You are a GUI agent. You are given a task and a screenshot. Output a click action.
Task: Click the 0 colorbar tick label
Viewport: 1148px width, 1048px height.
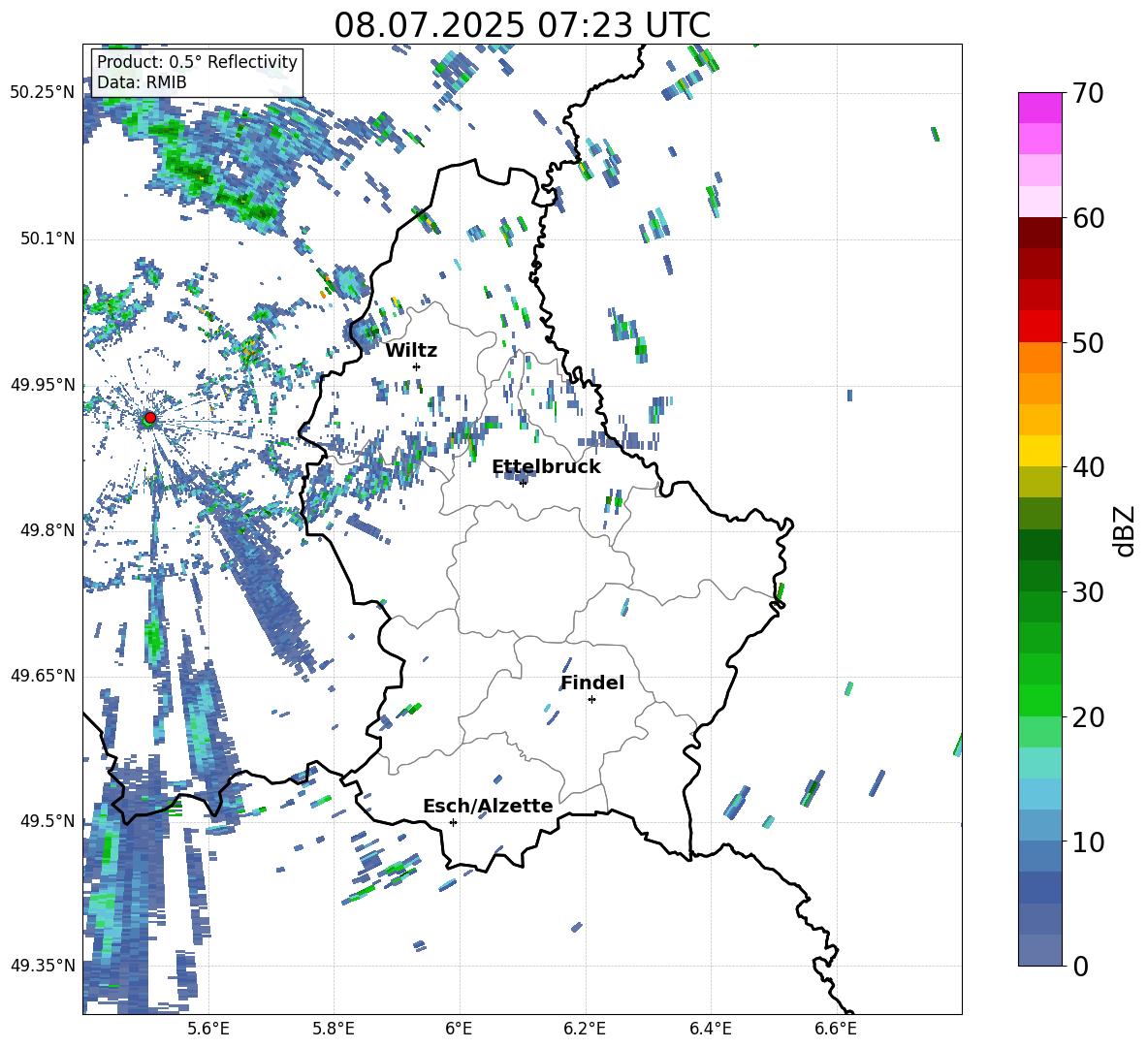[1080, 967]
